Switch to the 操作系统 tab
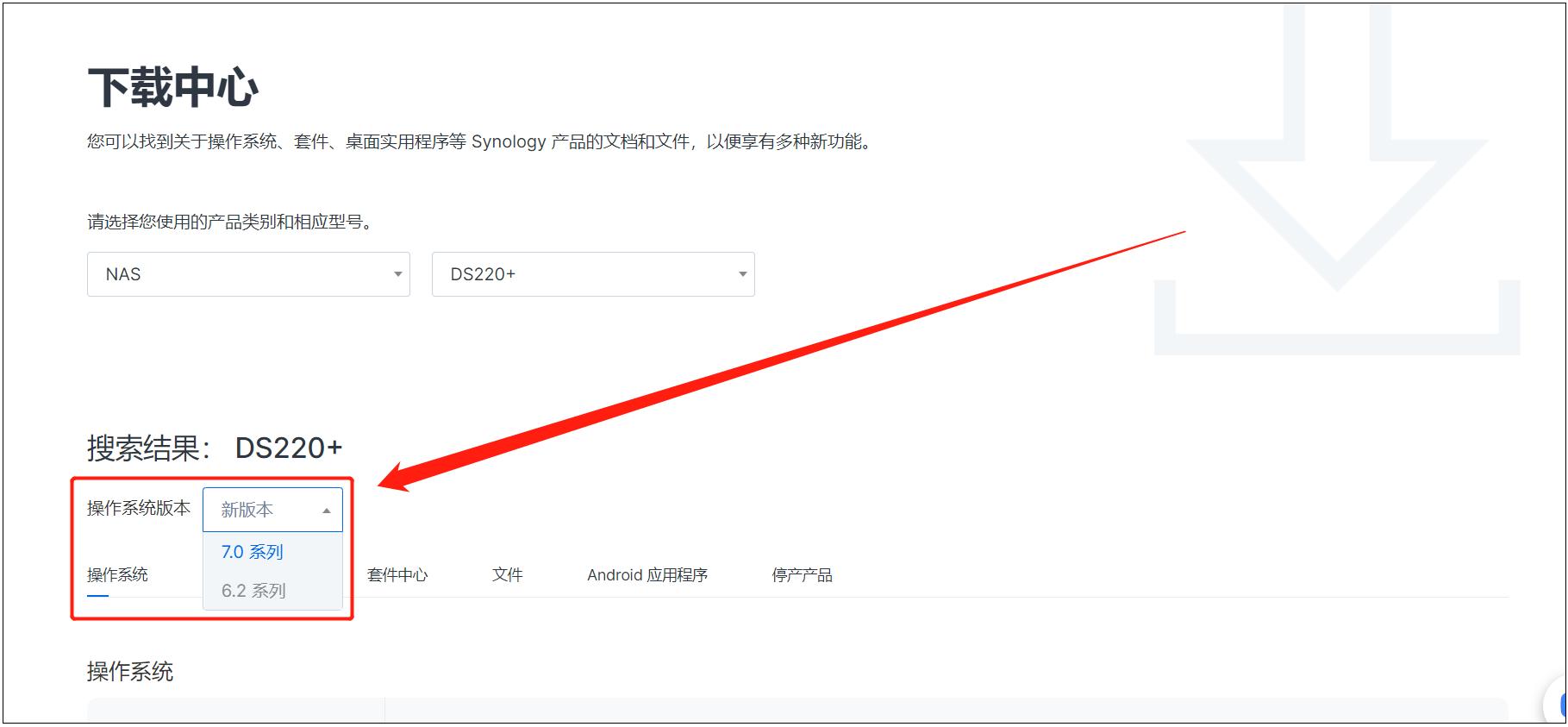 (x=117, y=575)
